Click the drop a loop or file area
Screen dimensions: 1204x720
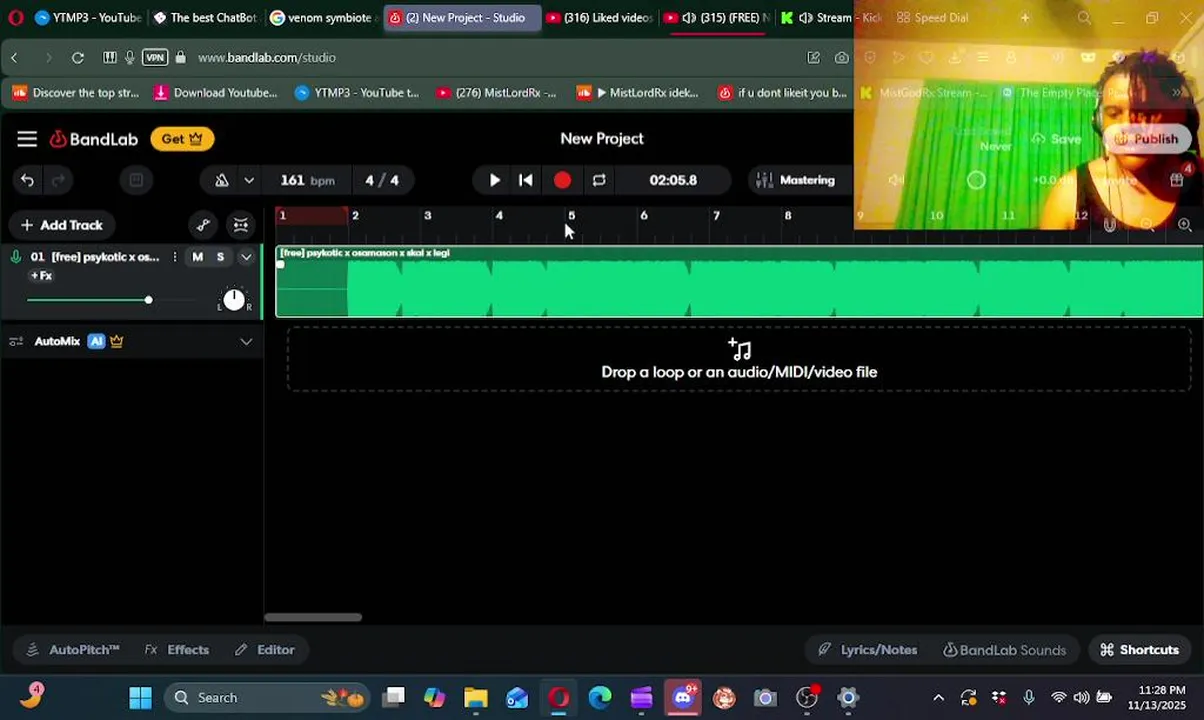739,360
